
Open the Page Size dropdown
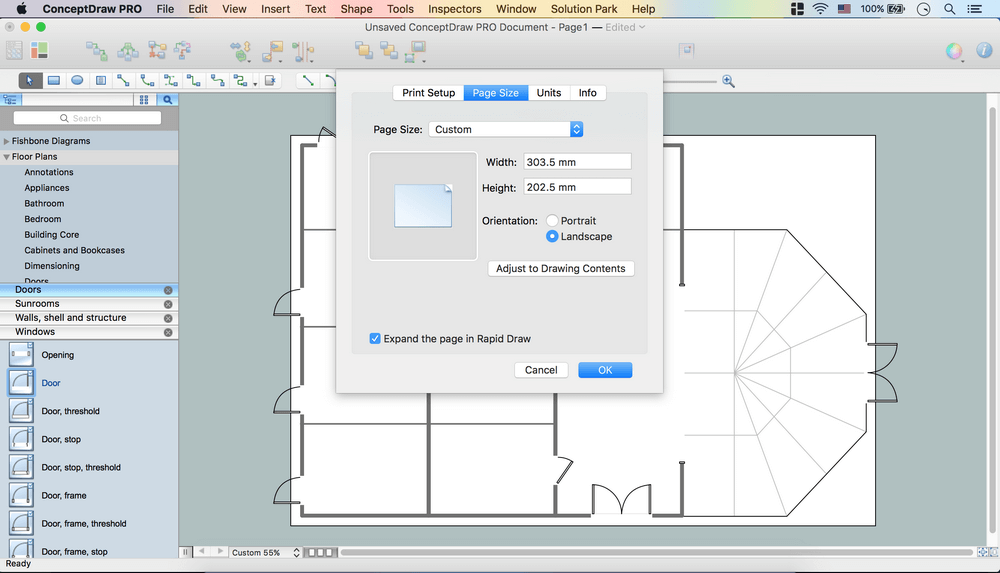(506, 130)
